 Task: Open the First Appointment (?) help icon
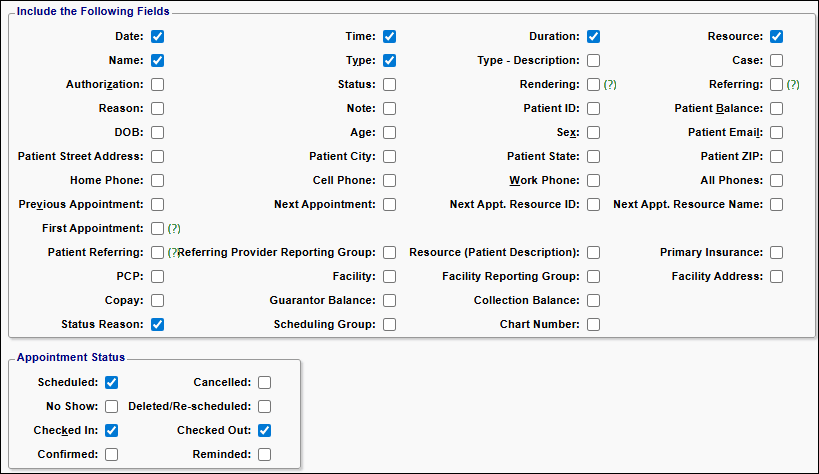[x=174, y=228]
